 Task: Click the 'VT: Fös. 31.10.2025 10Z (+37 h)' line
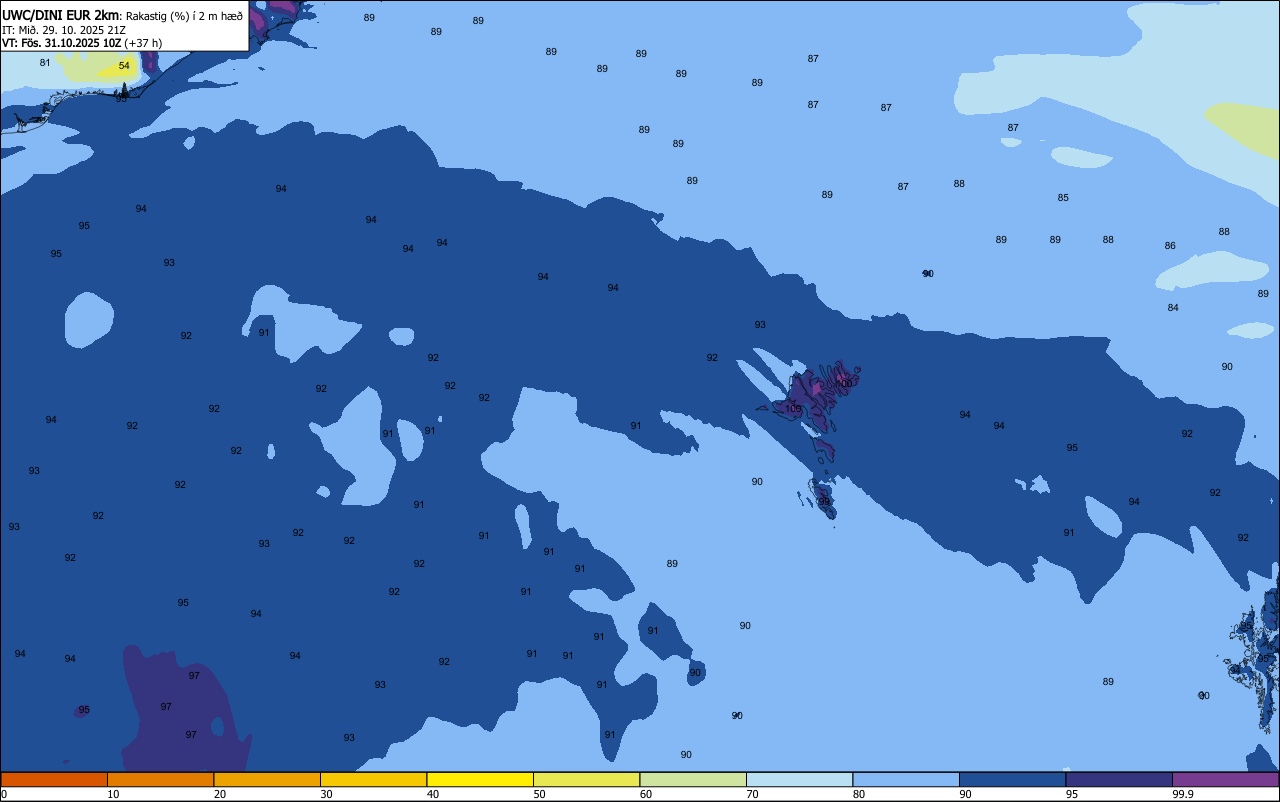[x=82, y=43]
